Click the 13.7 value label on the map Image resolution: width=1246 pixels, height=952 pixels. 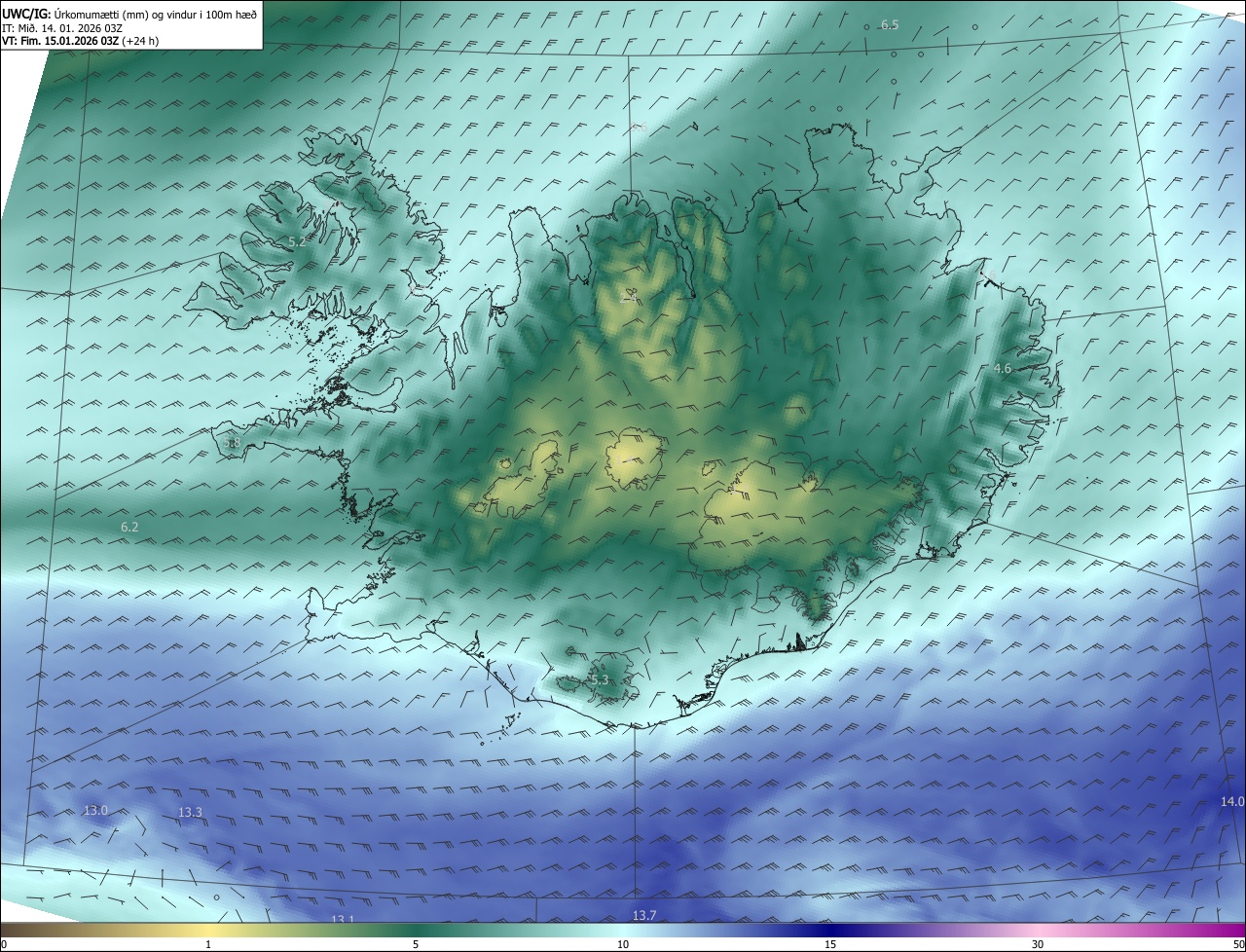click(x=644, y=915)
